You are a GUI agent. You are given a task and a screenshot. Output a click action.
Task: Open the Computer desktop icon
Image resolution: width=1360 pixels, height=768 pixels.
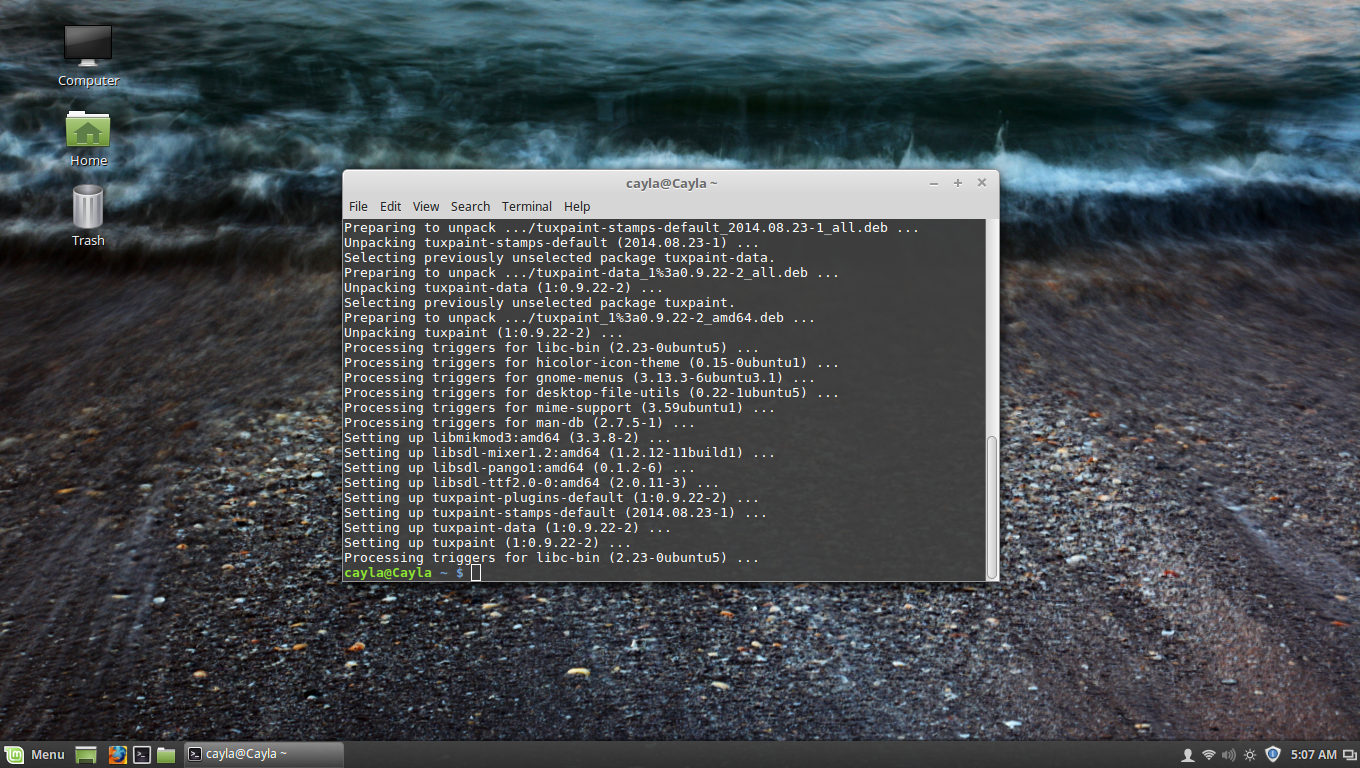tap(88, 56)
